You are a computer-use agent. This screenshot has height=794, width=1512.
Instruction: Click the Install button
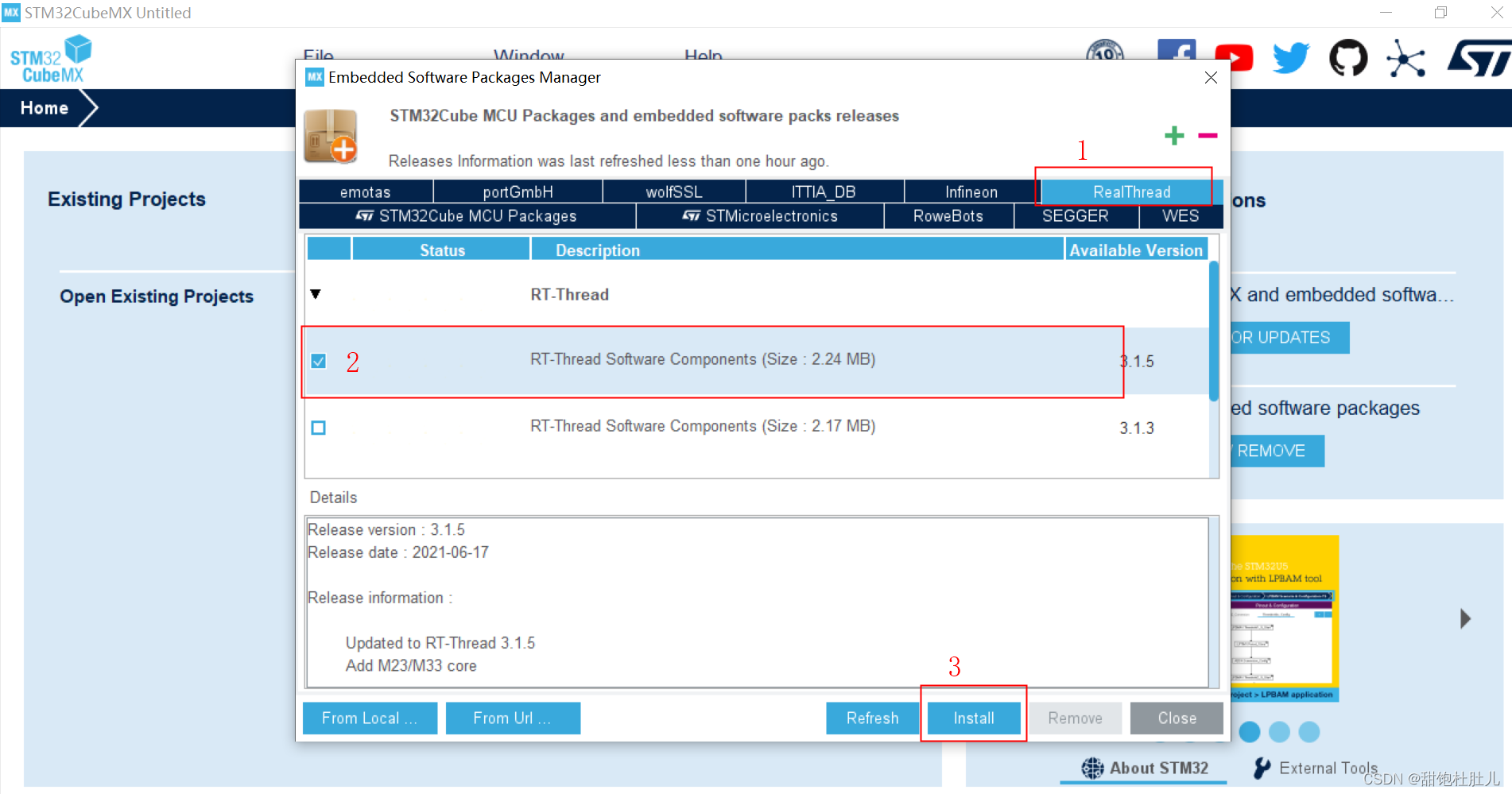pyautogui.click(x=974, y=718)
